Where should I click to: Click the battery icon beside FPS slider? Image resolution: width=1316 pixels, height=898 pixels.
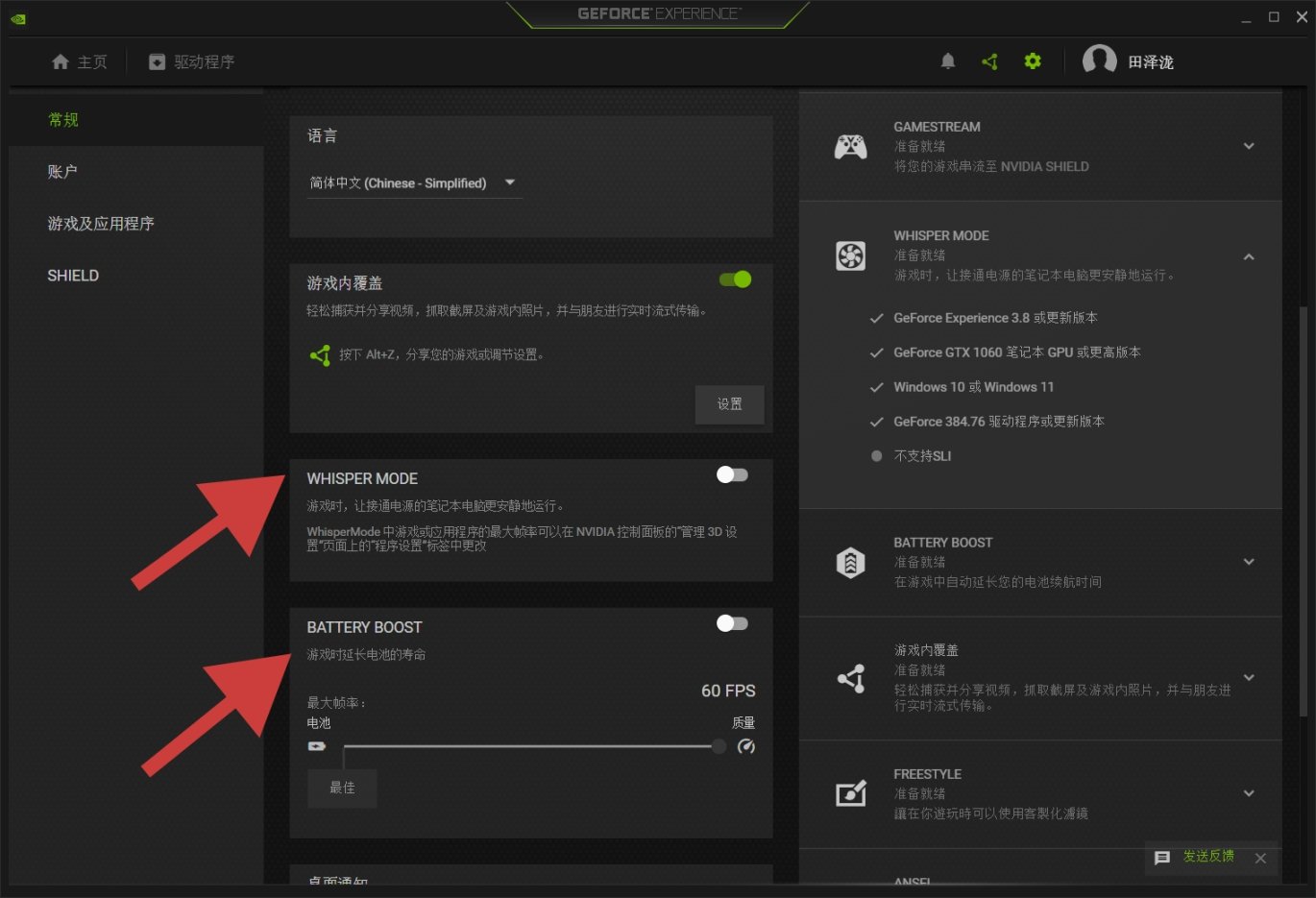pos(317,746)
